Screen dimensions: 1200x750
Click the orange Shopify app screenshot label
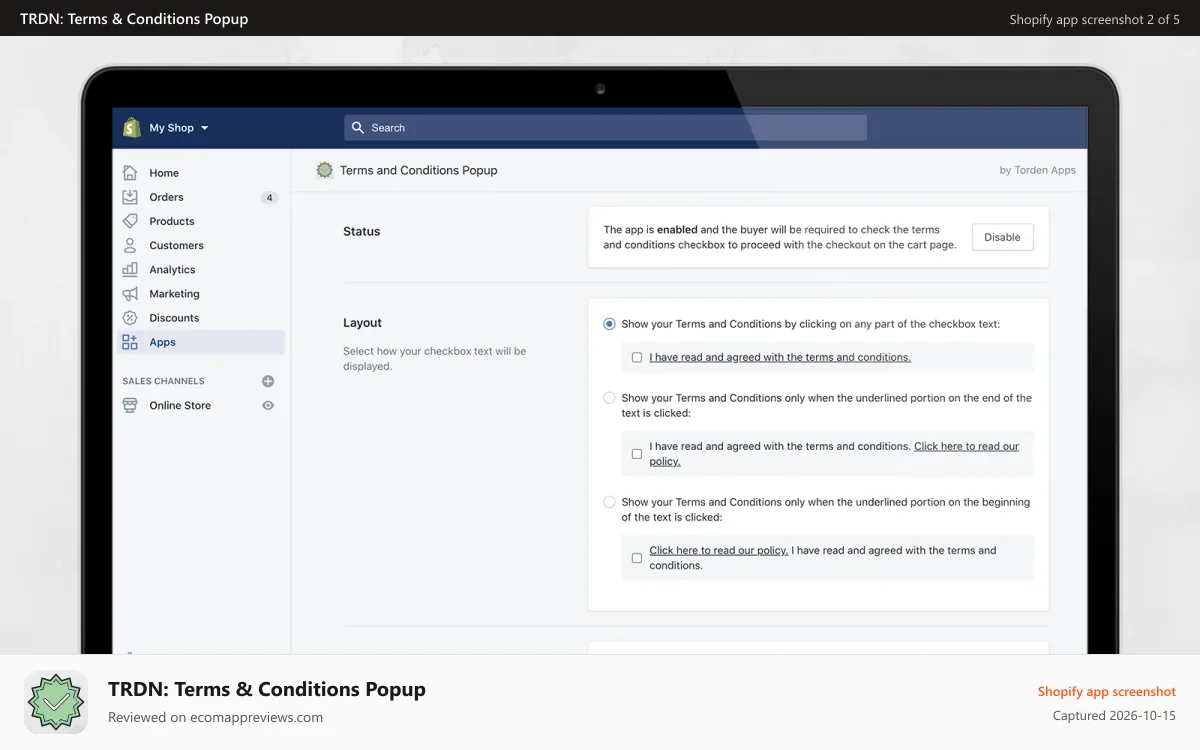pos(1107,691)
